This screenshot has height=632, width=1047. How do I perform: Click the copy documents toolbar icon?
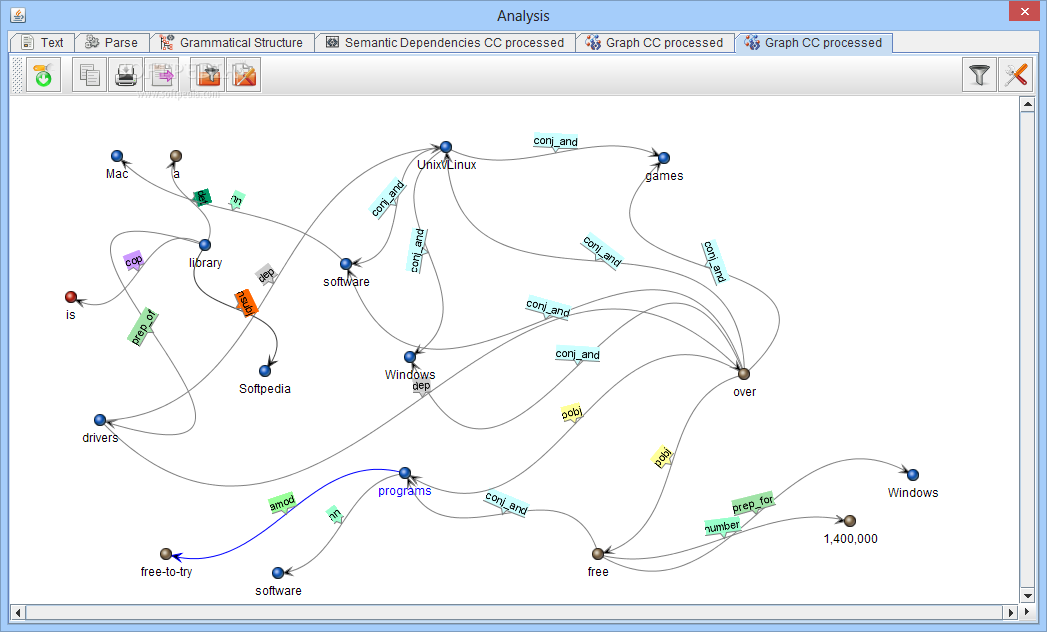click(x=89, y=75)
